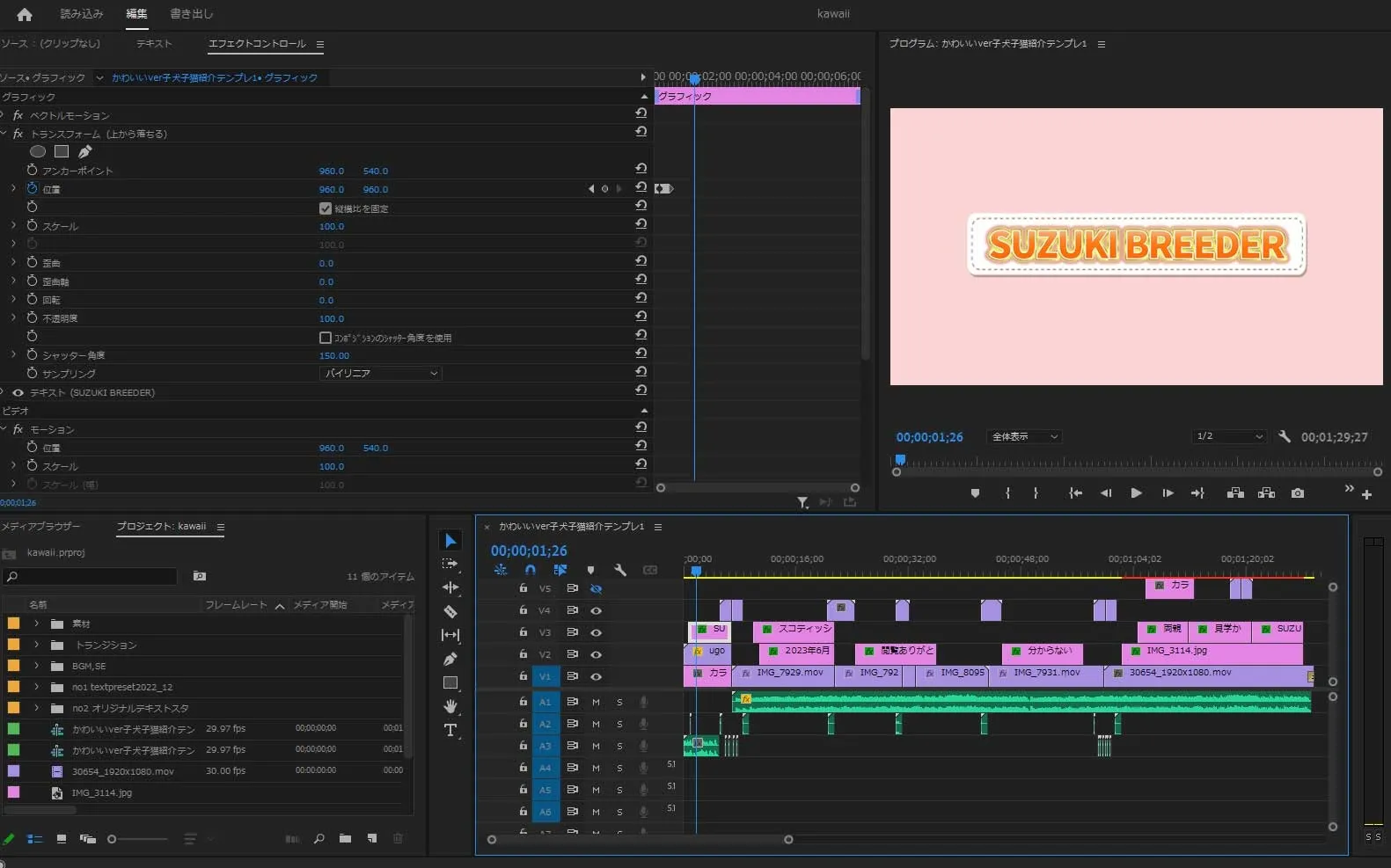Open the 全体表示 zoom level dropdown
The width and height of the screenshot is (1391, 868).
coord(1025,437)
